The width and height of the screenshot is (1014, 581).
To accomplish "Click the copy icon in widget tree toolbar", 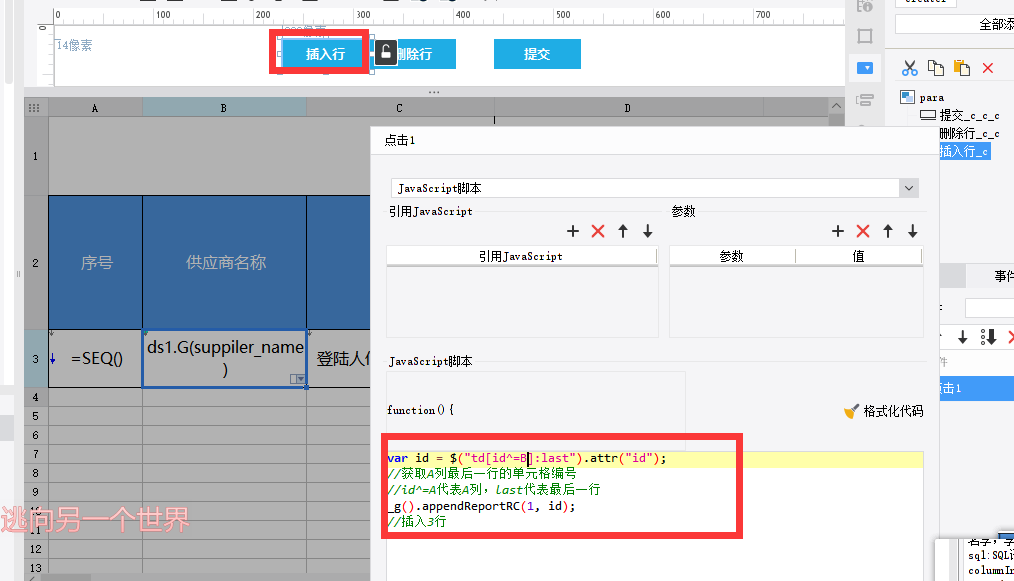I will coord(936,68).
